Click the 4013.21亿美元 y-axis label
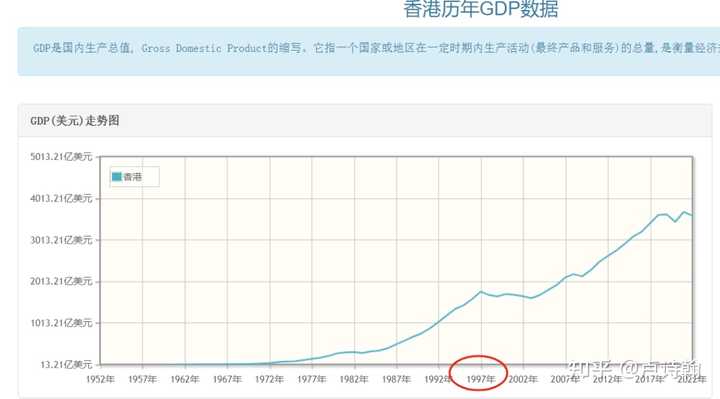The image size is (720, 399). tap(62, 198)
